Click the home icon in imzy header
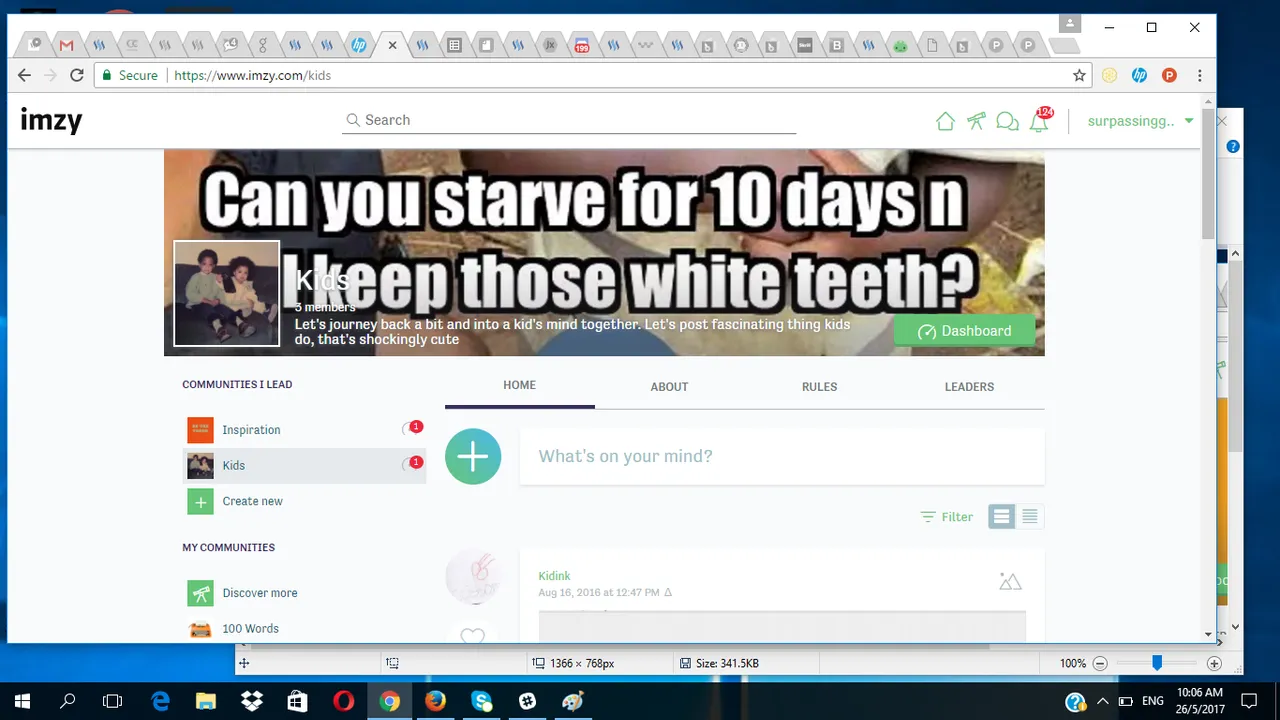The height and width of the screenshot is (720, 1280). tap(945, 121)
